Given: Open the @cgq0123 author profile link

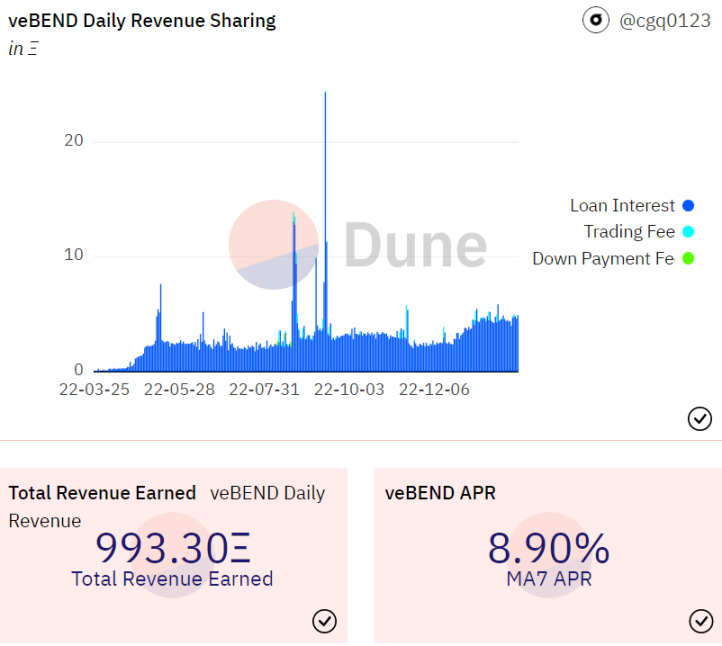Looking at the screenshot, I should (665, 21).
